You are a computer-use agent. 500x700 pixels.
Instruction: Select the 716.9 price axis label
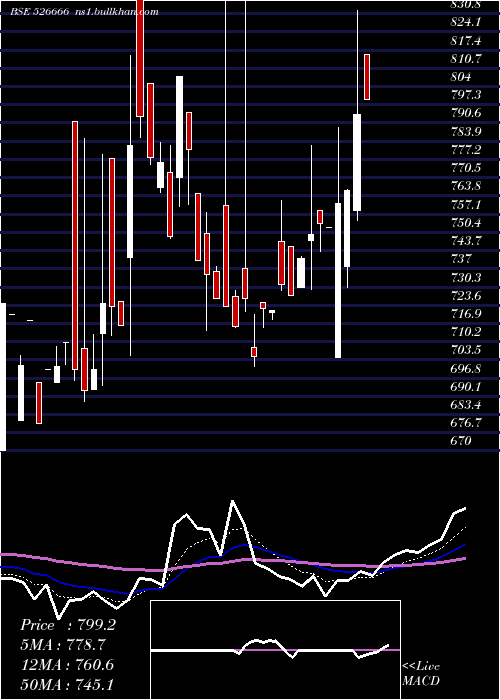click(x=466, y=313)
